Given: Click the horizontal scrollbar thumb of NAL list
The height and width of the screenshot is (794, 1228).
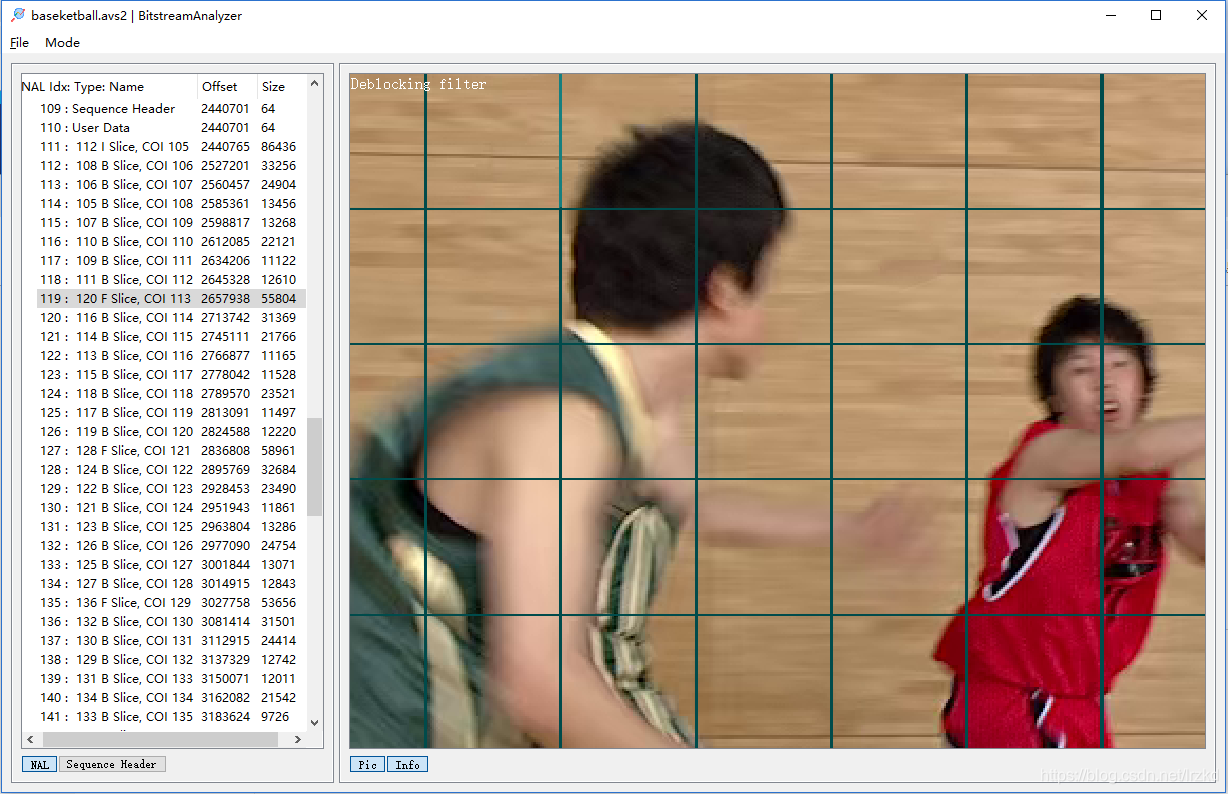Looking at the screenshot, I should (158, 739).
